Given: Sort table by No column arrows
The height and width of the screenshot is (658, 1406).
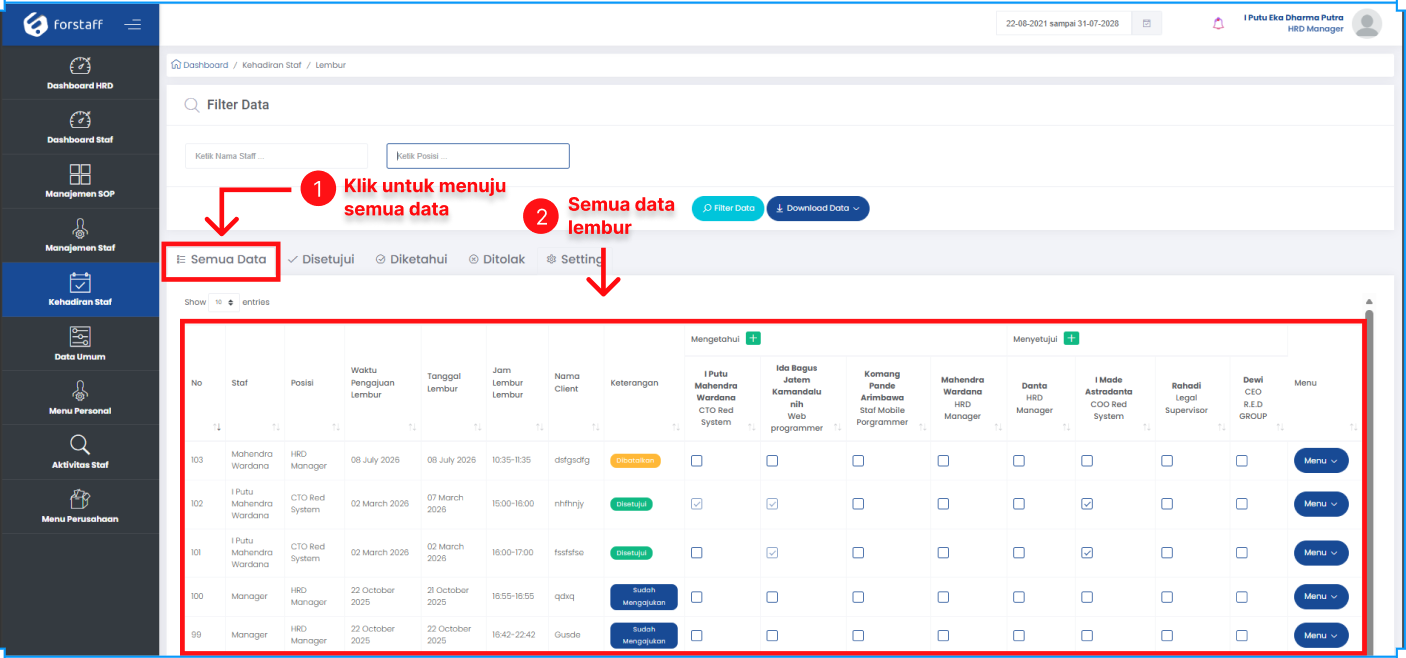Looking at the screenshot, I should point(217,427).
